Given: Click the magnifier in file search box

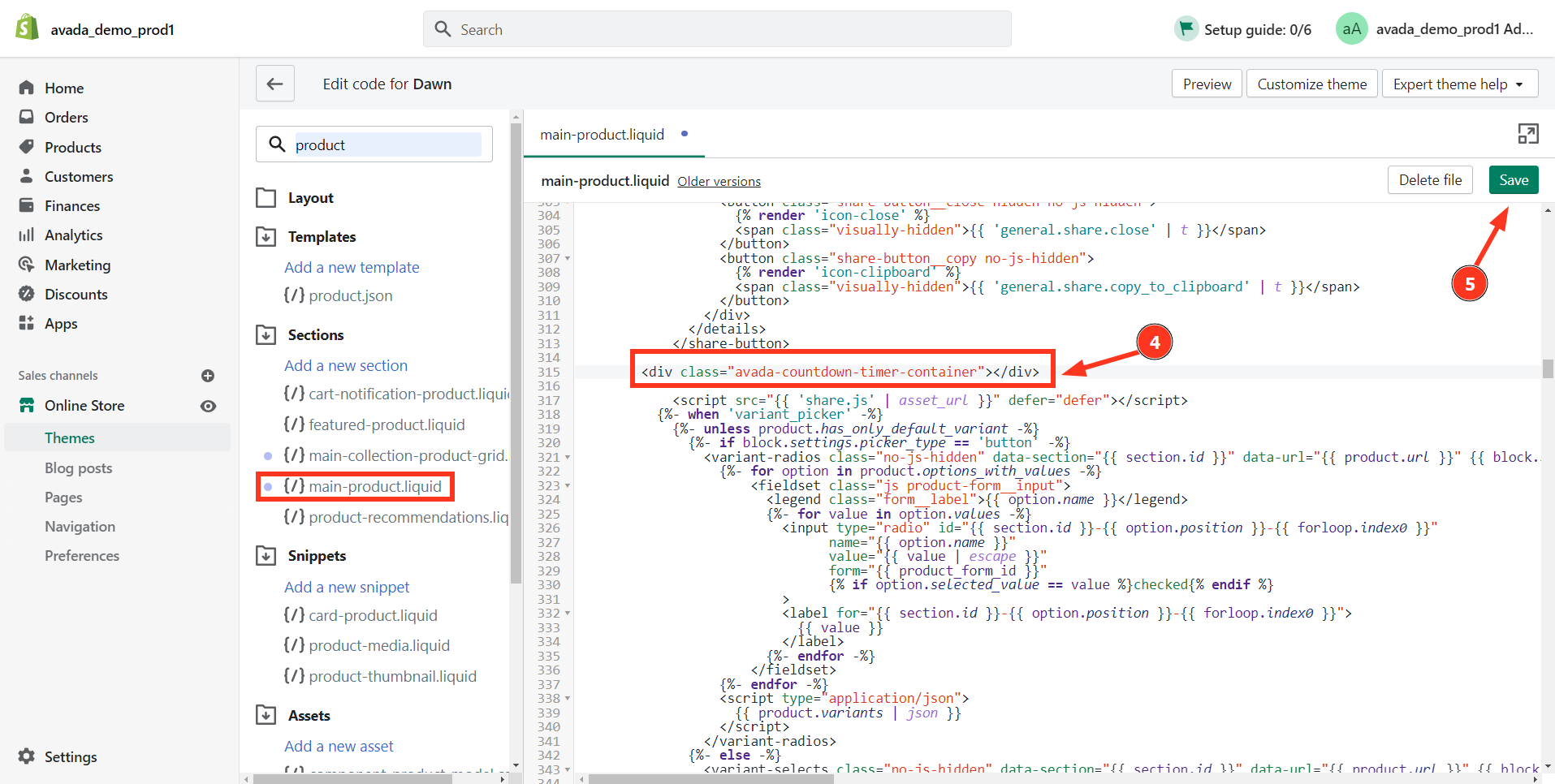Looking at the screenshot, I should click(277, 144).
